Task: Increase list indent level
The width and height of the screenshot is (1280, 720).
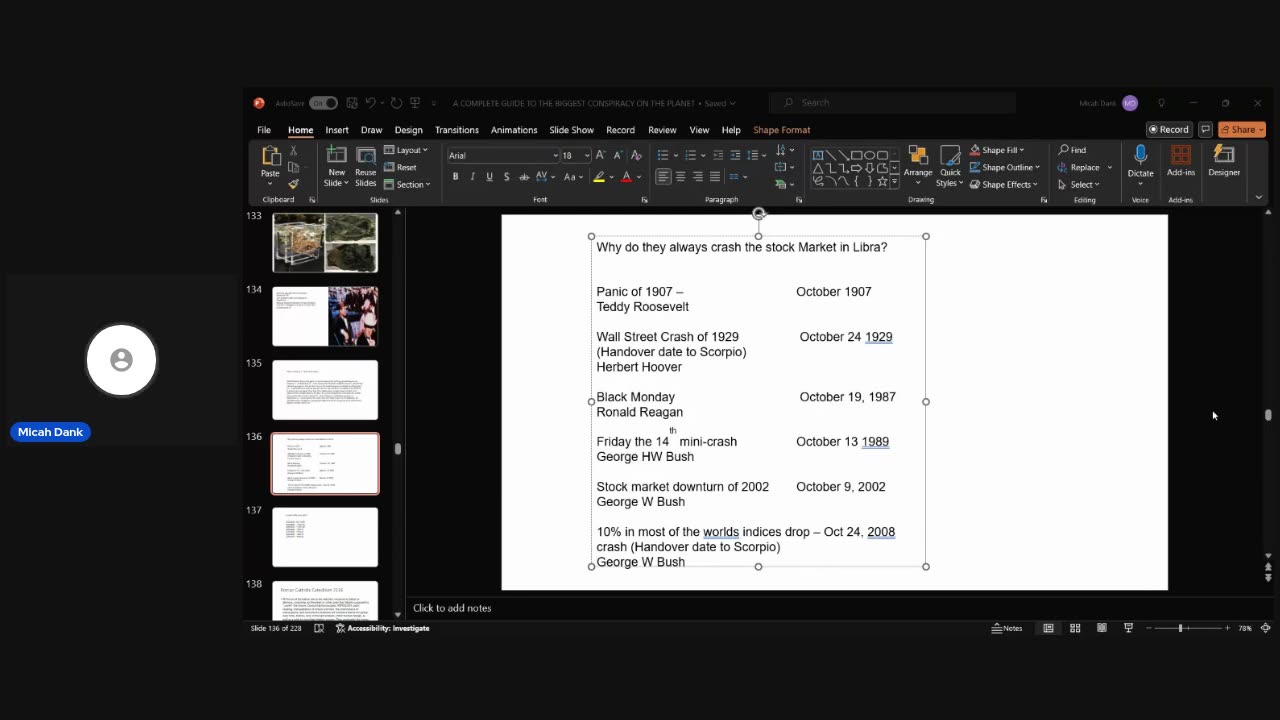Action: coord(735,155)
